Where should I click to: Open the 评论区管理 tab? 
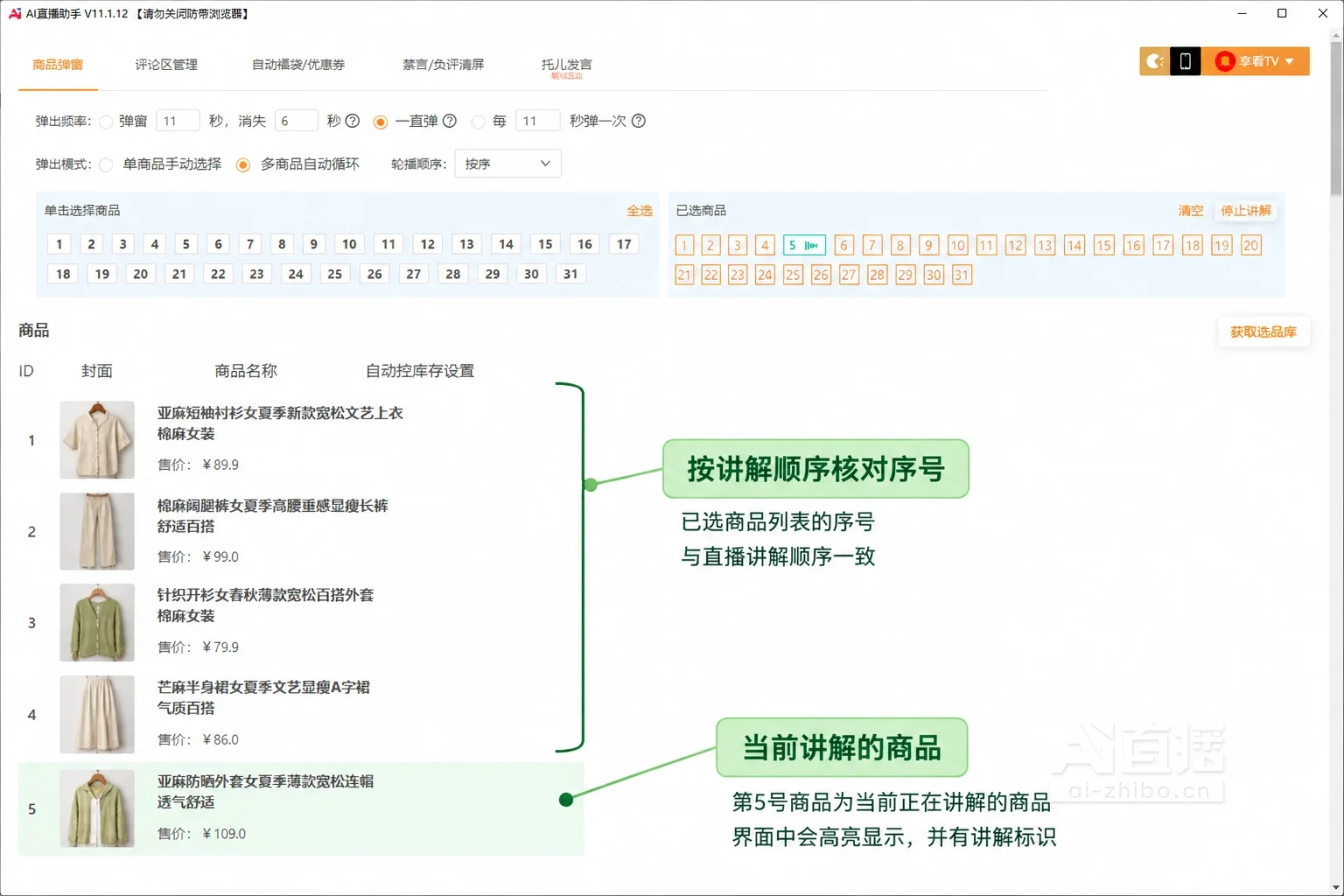tap(166, 65)
